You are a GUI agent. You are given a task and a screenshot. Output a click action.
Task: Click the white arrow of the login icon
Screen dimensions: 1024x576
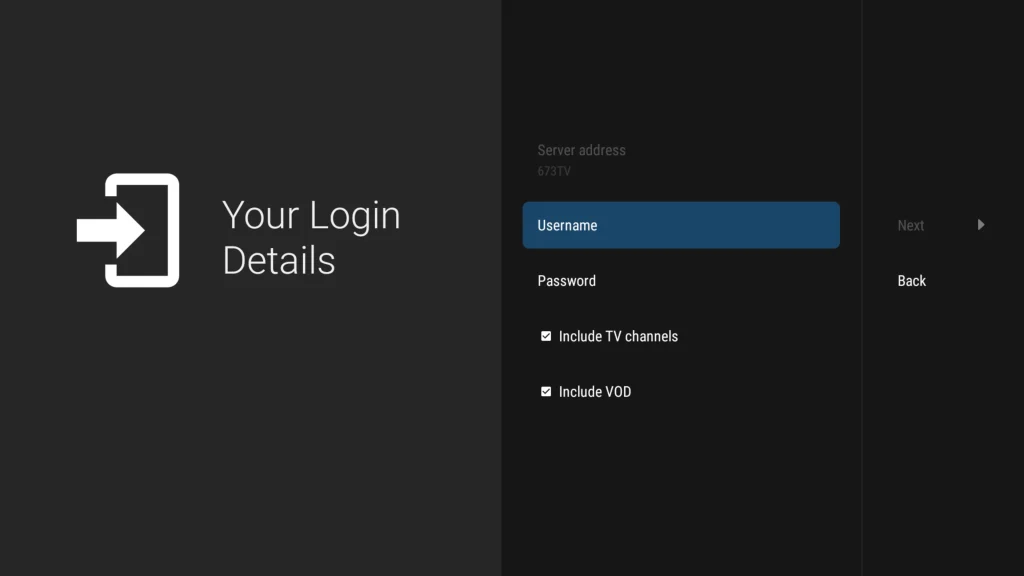110,230
